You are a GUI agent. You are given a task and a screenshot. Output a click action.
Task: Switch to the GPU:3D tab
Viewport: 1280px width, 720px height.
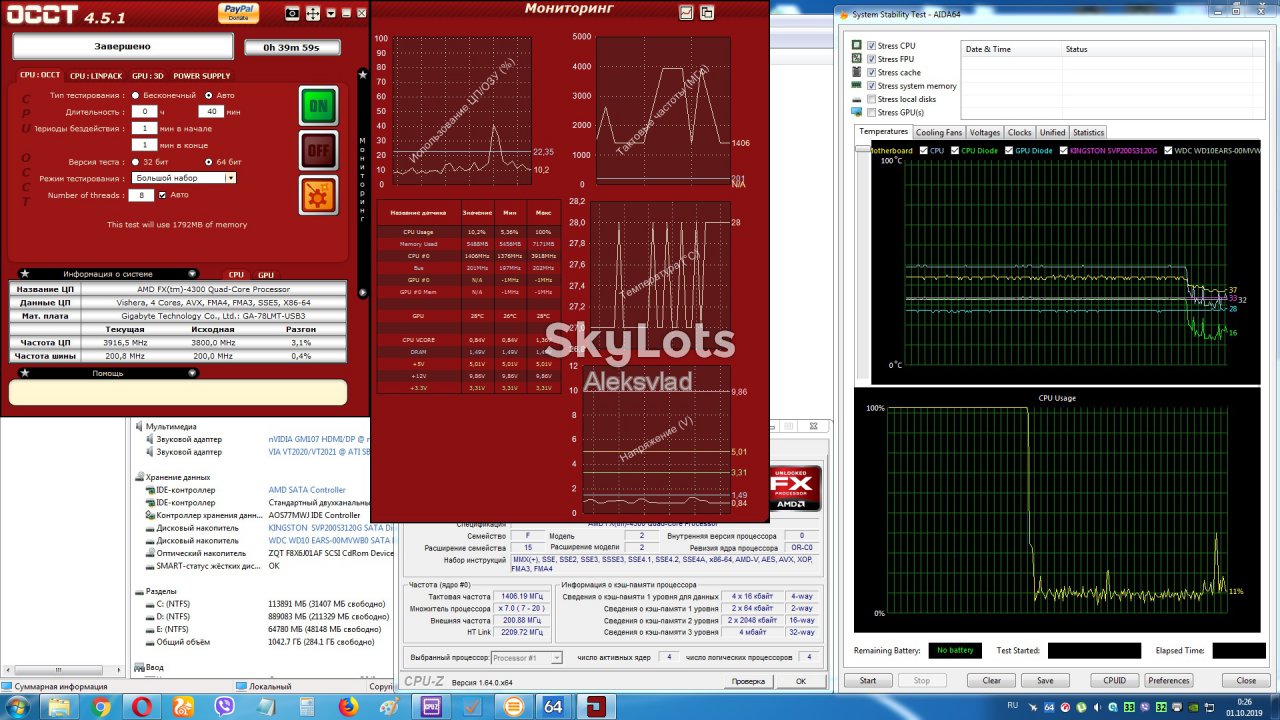tap(147, 76)
